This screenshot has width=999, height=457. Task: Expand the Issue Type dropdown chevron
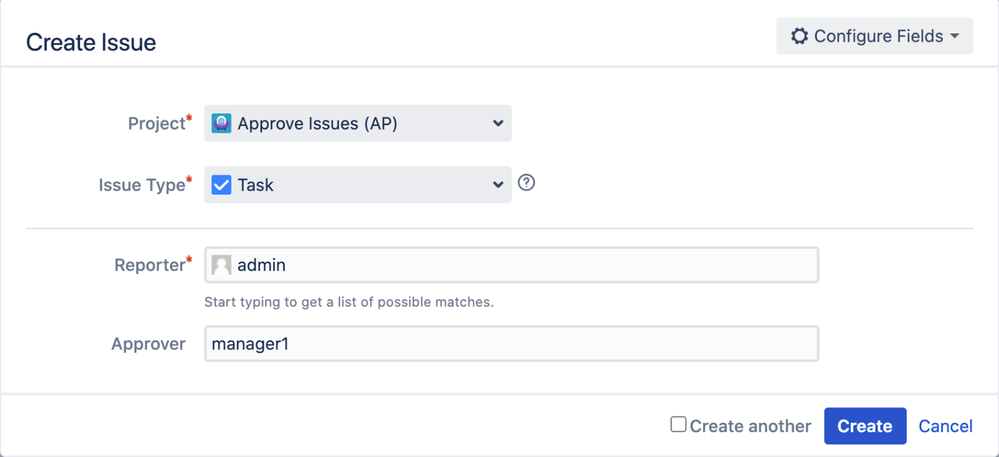pos(498,185)
